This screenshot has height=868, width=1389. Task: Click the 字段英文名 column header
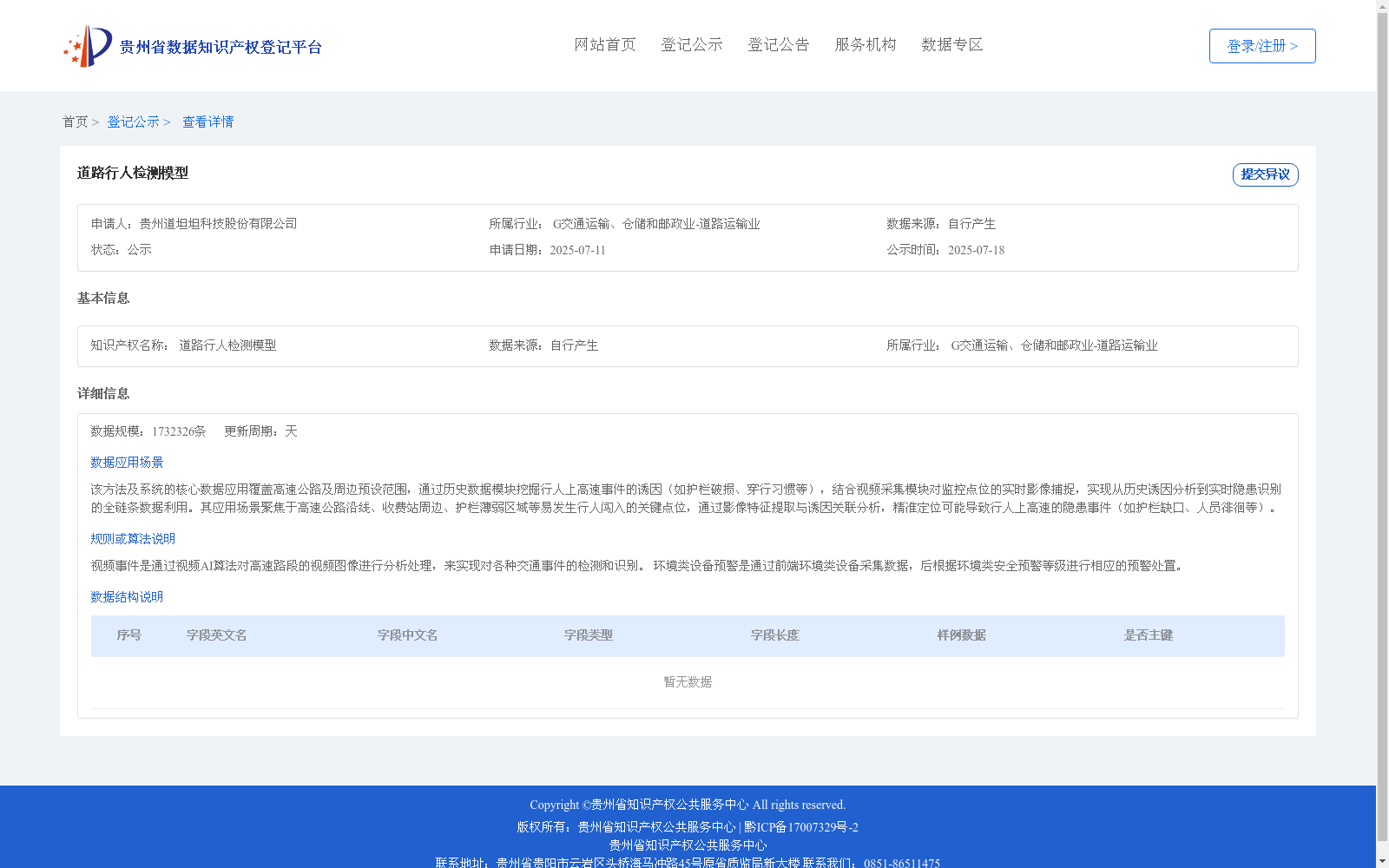217,635
